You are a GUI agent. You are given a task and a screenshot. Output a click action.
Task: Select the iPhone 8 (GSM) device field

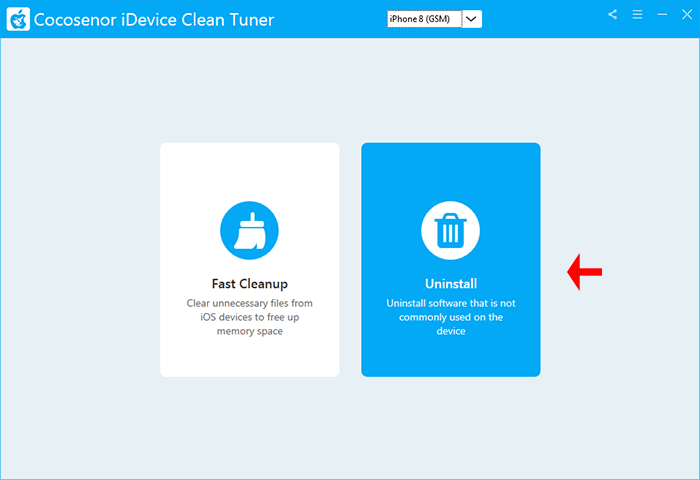pos(424,19)
